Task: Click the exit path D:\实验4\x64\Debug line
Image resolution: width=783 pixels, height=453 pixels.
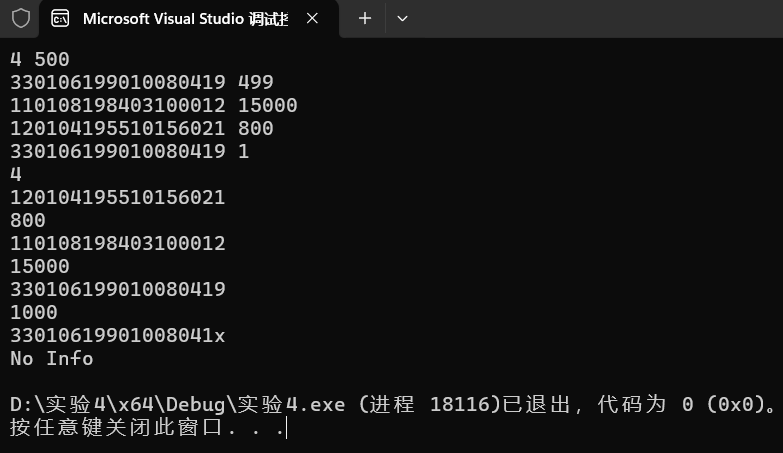Action: tap(393, 405)
